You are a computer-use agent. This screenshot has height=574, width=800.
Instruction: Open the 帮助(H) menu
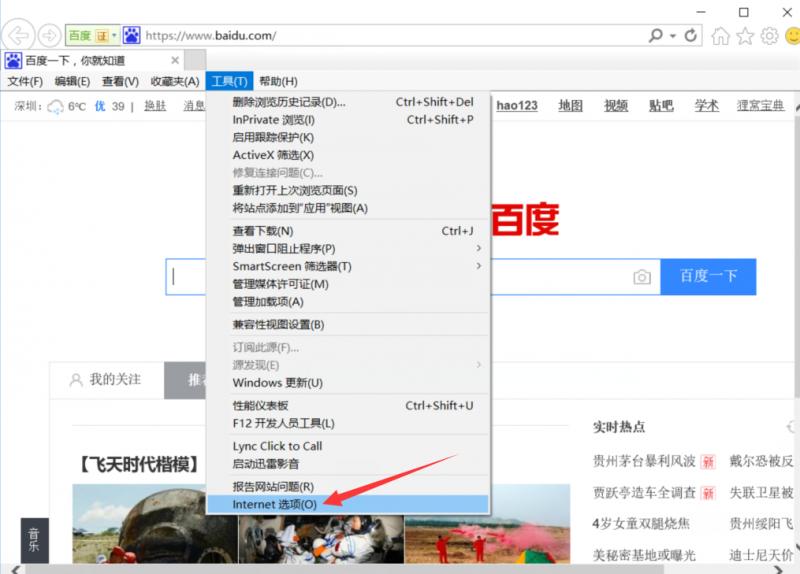point(278,82)
